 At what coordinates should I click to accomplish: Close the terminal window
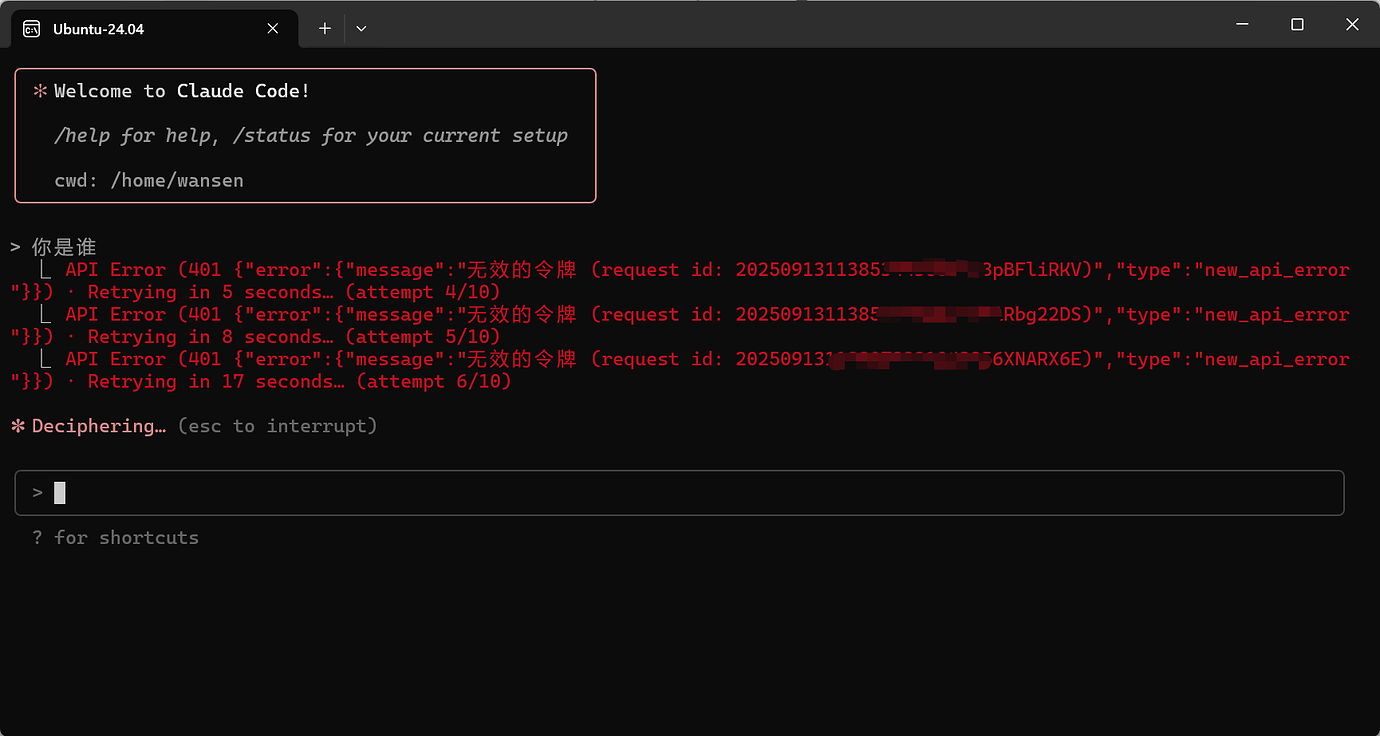pos(1352,25)
